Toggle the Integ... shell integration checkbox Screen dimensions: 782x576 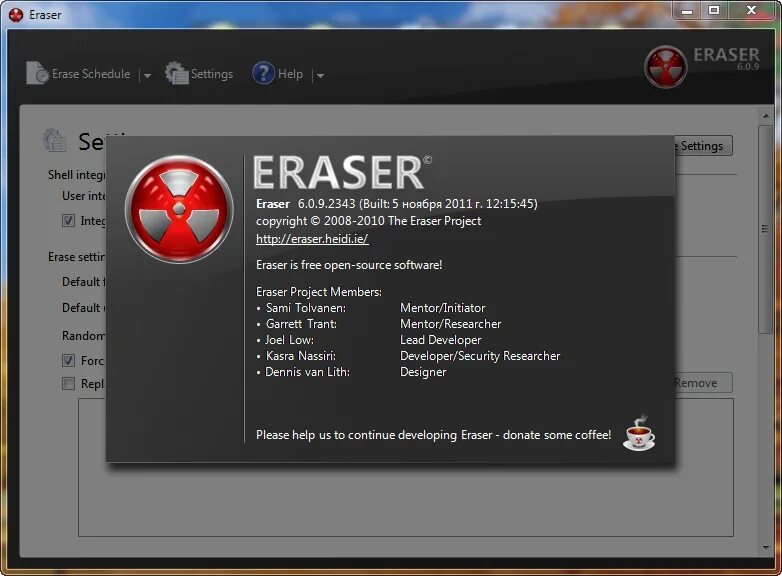click(68, 220)
